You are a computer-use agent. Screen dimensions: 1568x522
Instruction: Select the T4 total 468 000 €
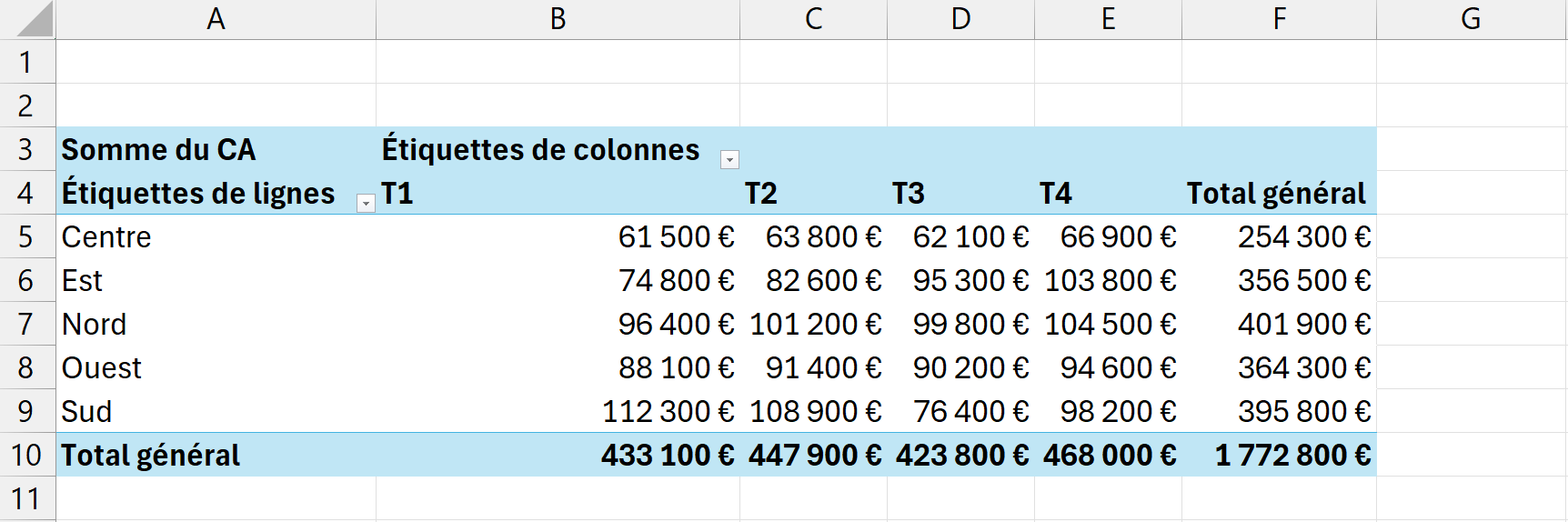[1109, 455]
